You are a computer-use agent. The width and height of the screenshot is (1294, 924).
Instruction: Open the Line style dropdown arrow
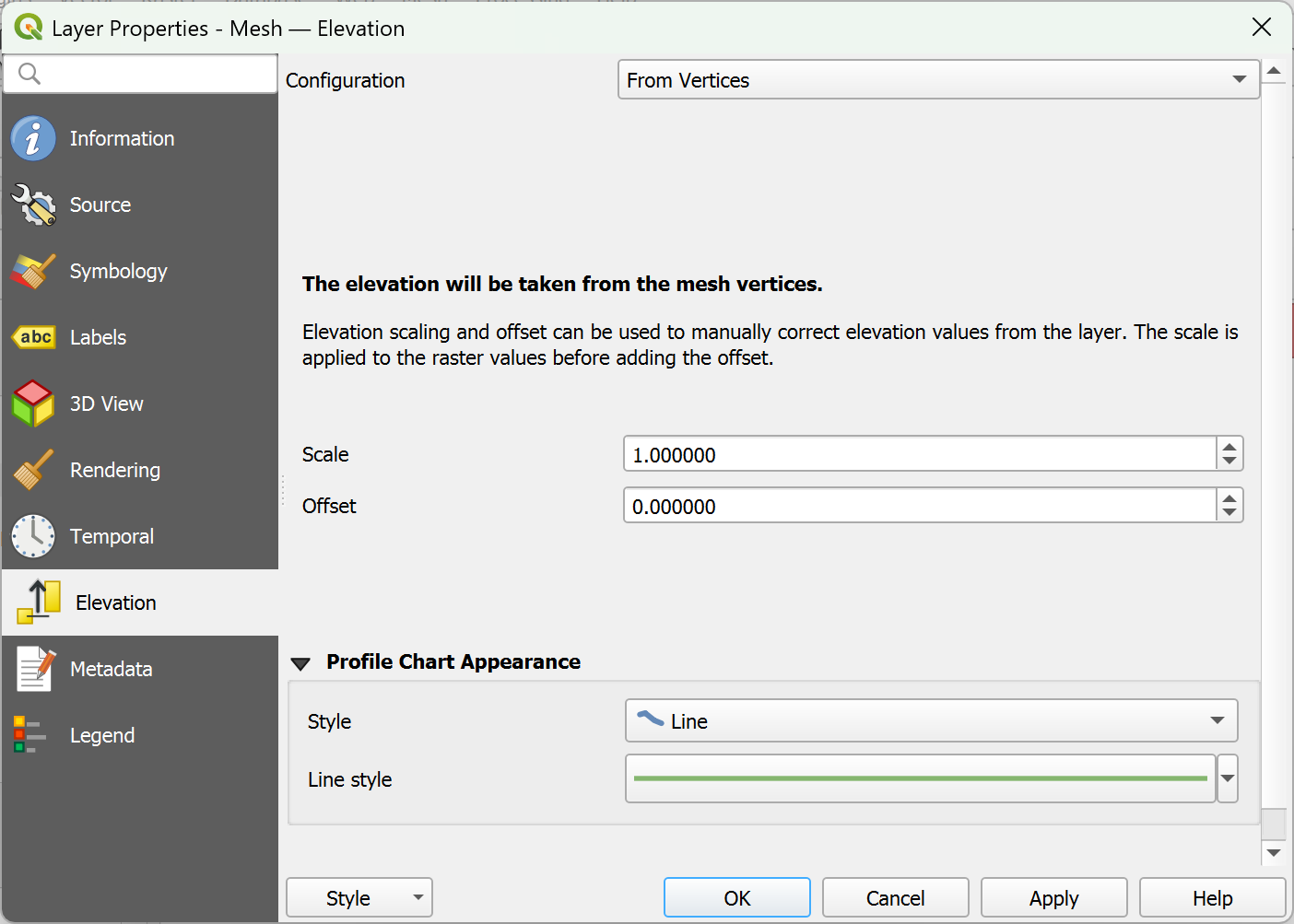click(1228, 778)
